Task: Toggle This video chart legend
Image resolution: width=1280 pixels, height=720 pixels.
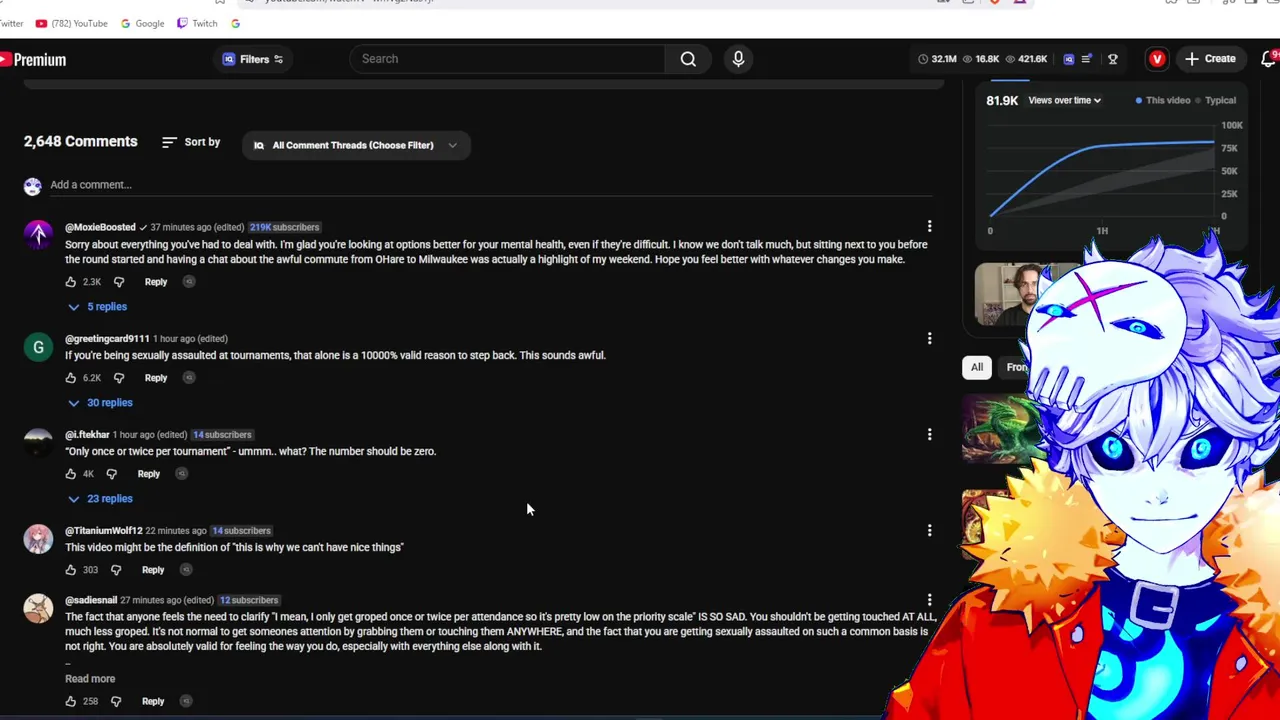Action: pos(1163,101)
